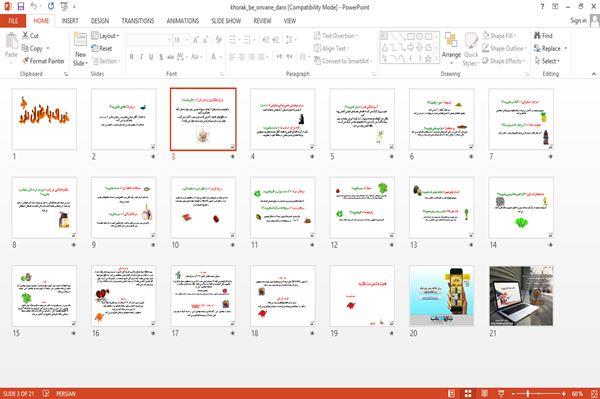The height and width of the screenshot is (399, 600).
Task: Click the Reset slide button
Action: click(101, 48)
